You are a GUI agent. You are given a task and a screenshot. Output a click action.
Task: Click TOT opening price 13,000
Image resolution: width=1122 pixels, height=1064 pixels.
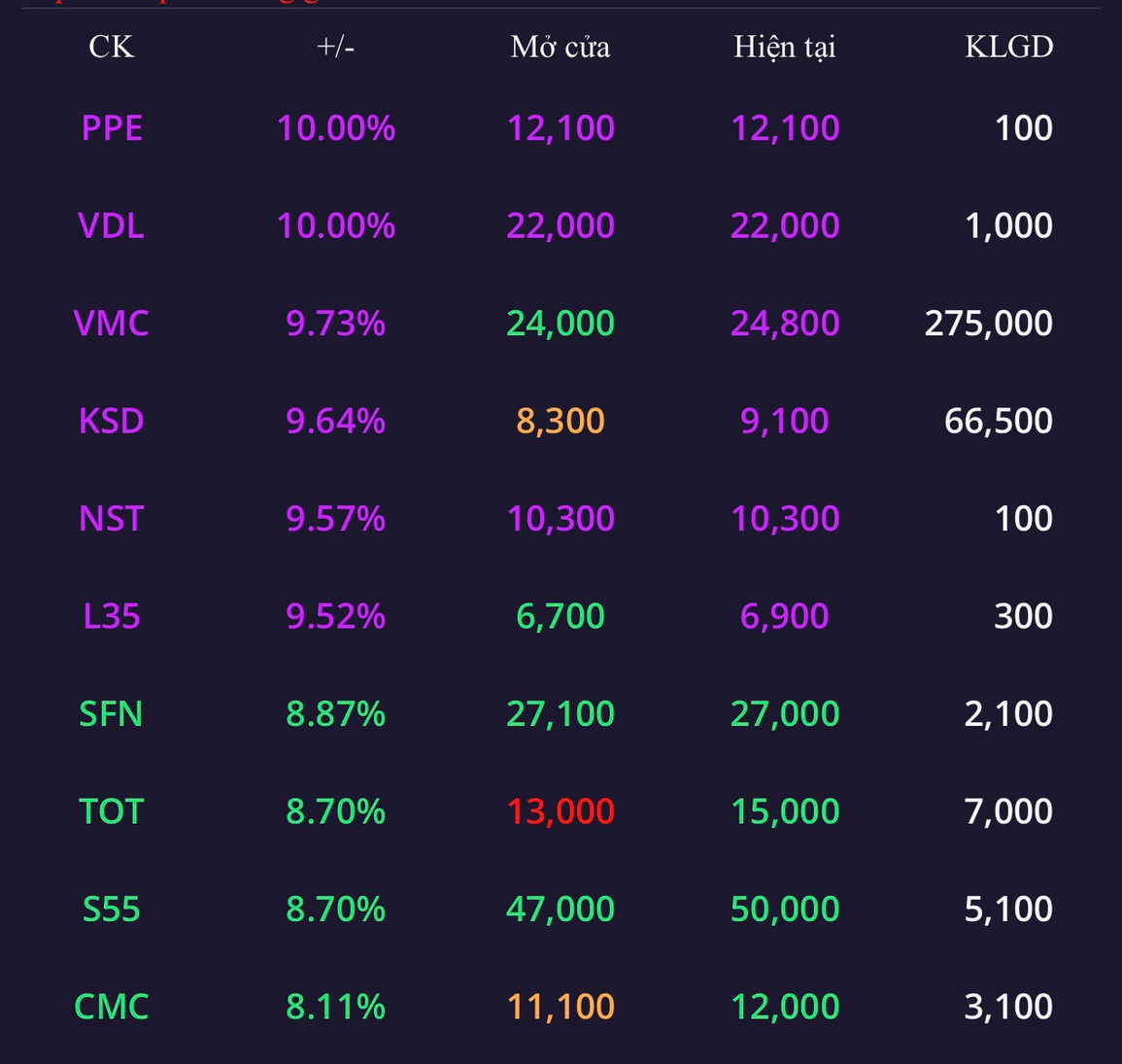[561, 811]
